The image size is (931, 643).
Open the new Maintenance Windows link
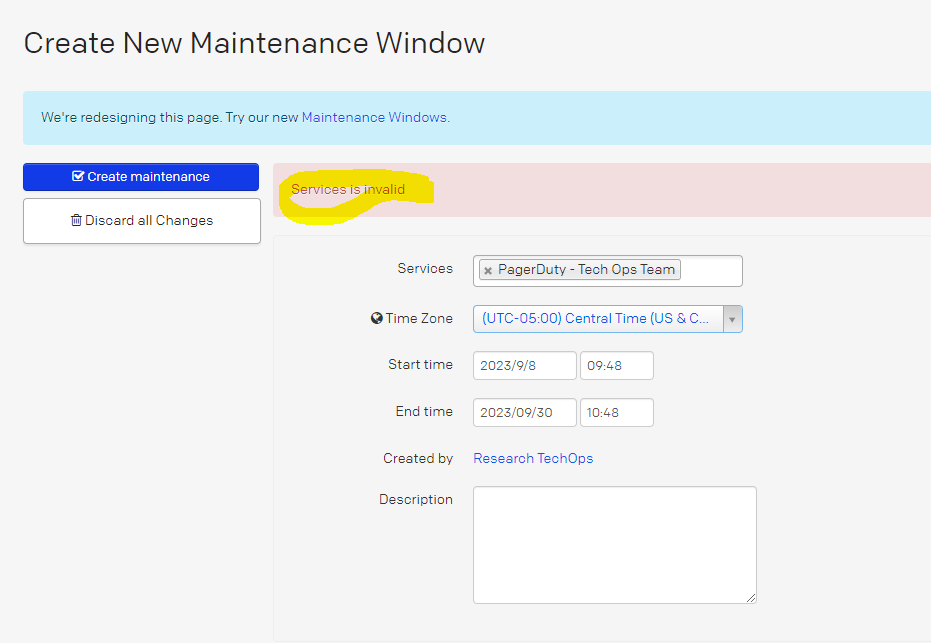pos(375,118)
